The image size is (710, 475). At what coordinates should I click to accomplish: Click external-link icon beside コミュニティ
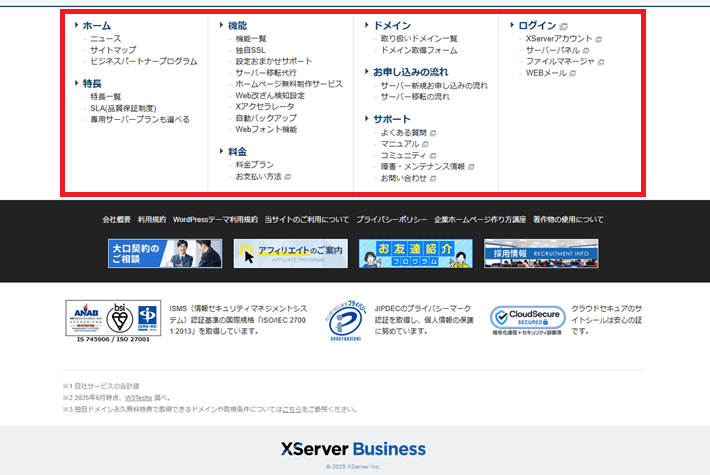433,156
